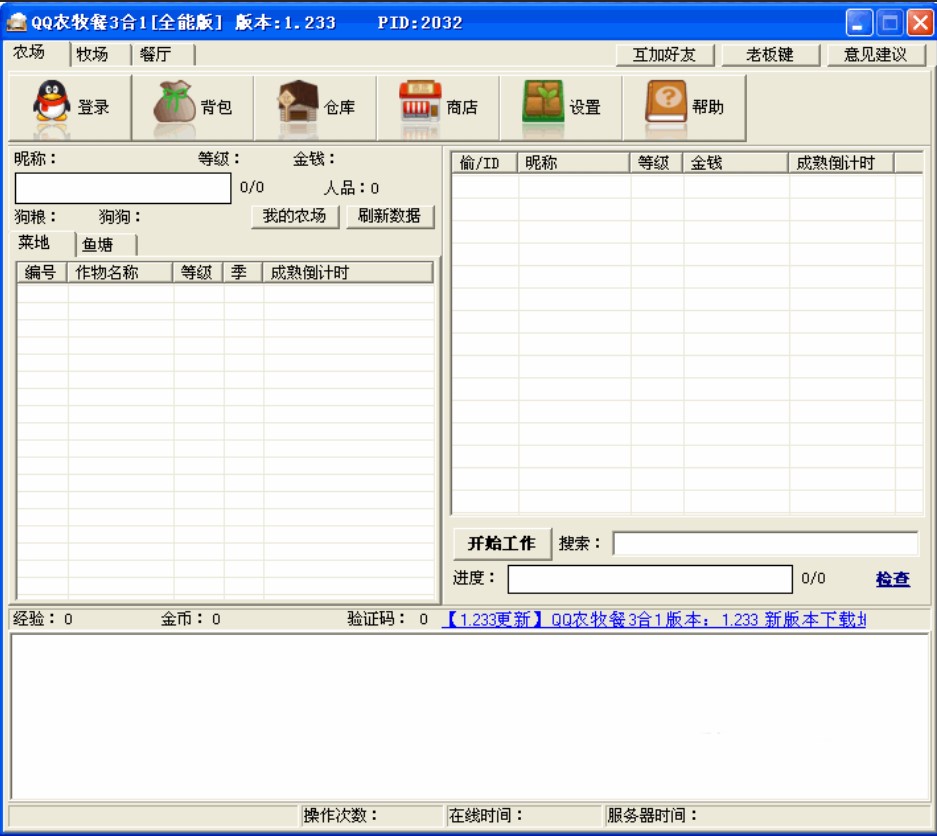This screenshot has width=937, height=836.
Task: Click the 开始工作 (Start Work) button
Action: (x=499, y=543)
